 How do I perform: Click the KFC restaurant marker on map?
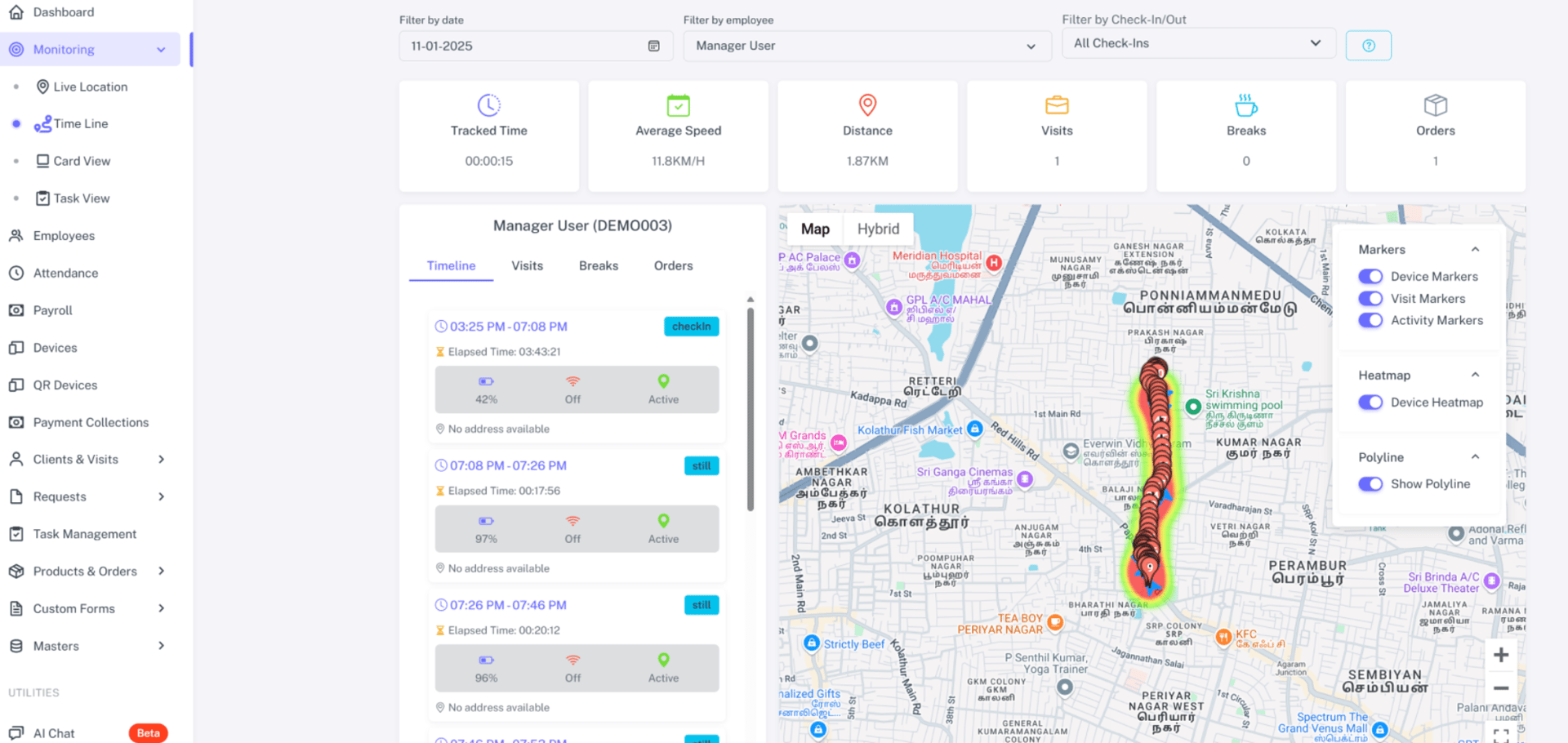tap(1223, 637)
